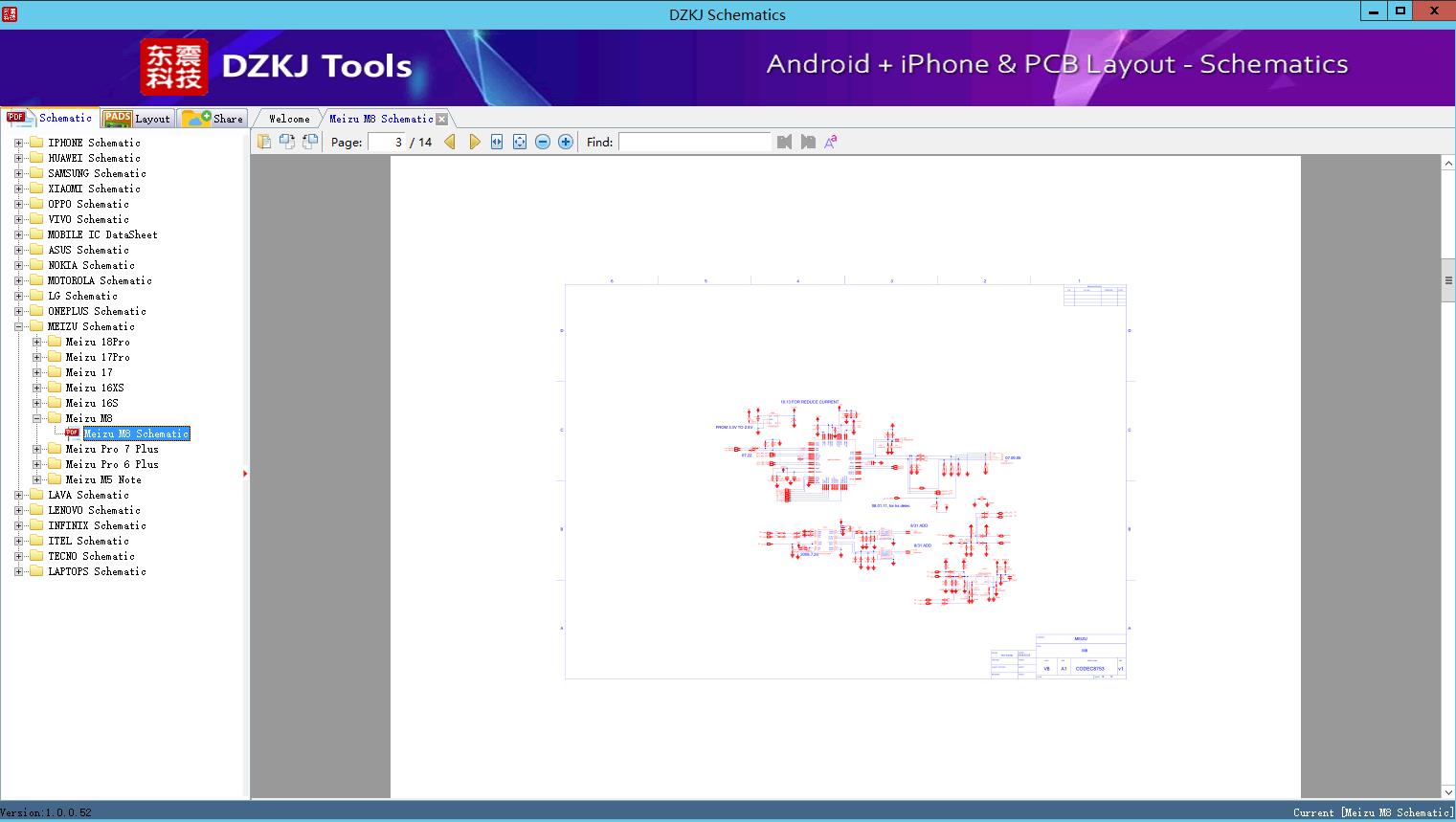Select the Meizu M8 Schematic PDF entry
1456x822 pixels.
[137, 433]
